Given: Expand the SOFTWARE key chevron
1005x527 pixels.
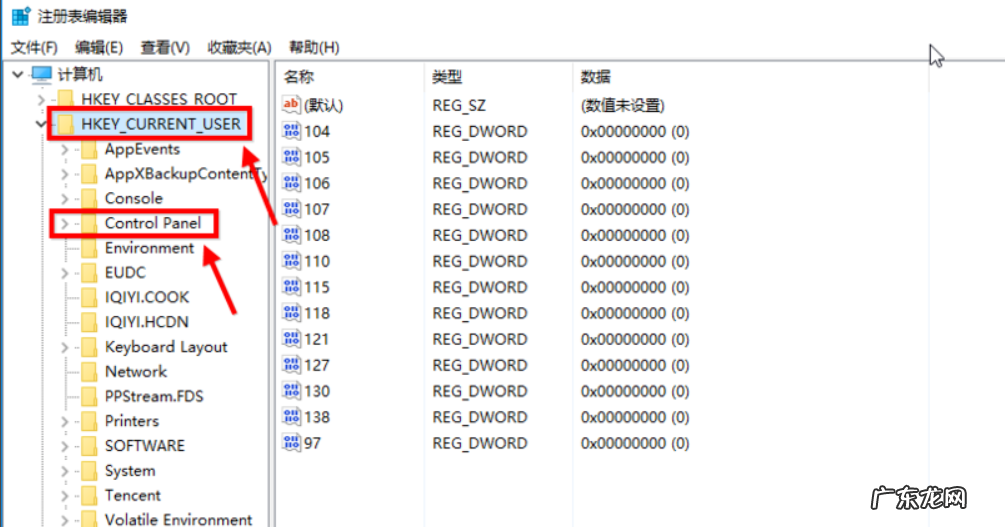Looking at the screenshot, I should [65, 446].
